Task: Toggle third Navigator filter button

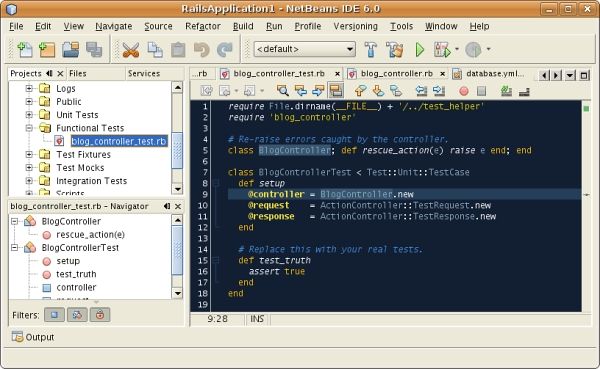Action: [x=100, y=315]
